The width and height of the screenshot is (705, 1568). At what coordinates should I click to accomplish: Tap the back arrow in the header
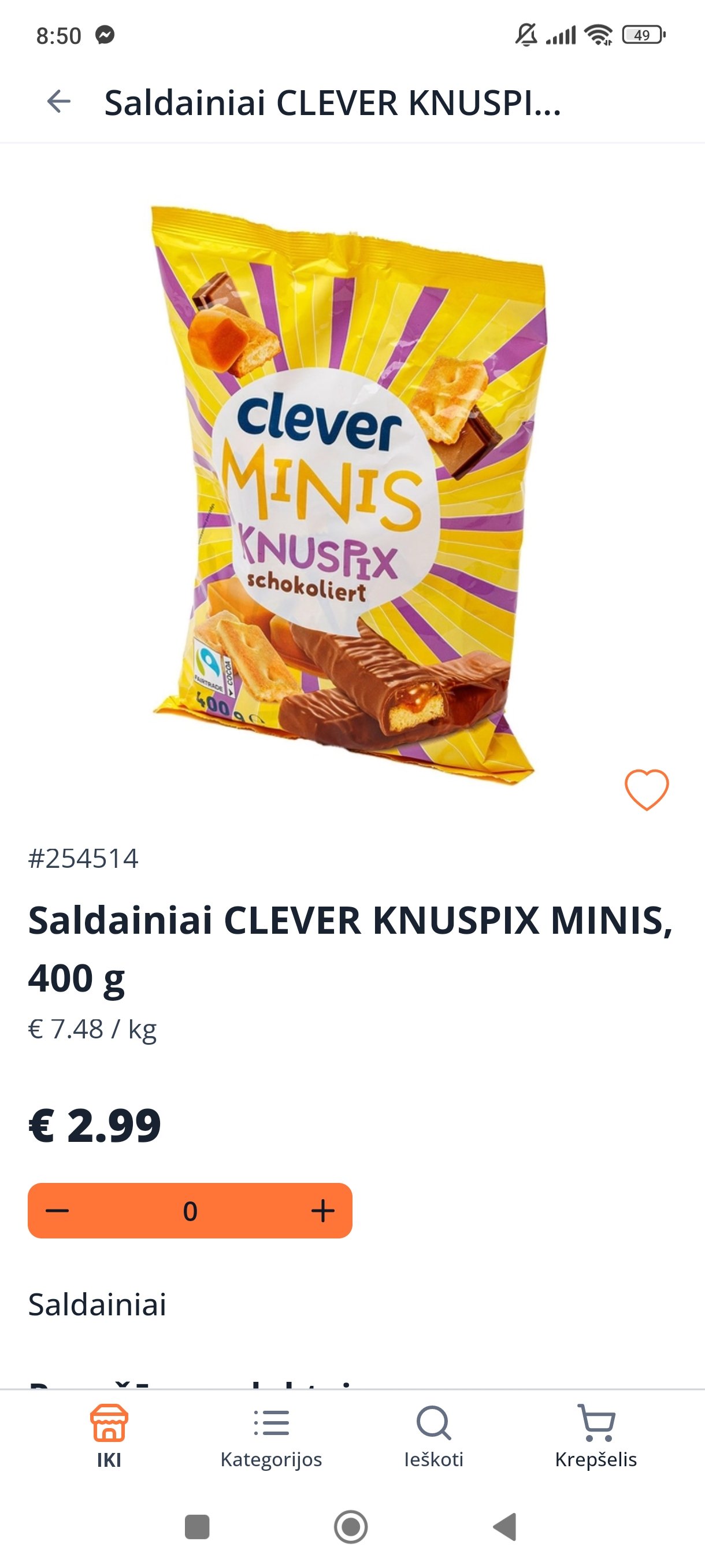click(59, 102)
